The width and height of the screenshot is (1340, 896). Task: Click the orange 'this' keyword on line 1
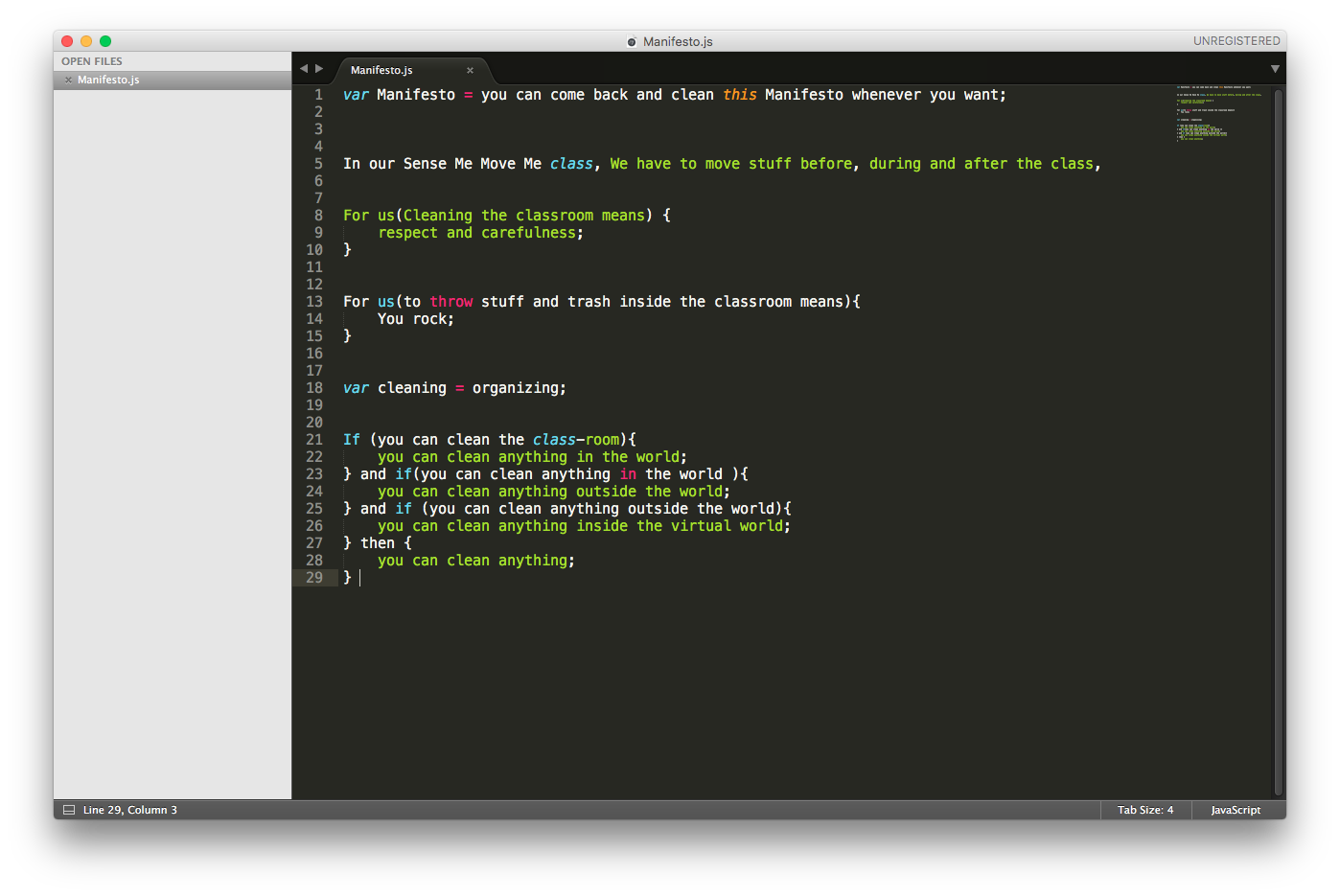(740, 95)
